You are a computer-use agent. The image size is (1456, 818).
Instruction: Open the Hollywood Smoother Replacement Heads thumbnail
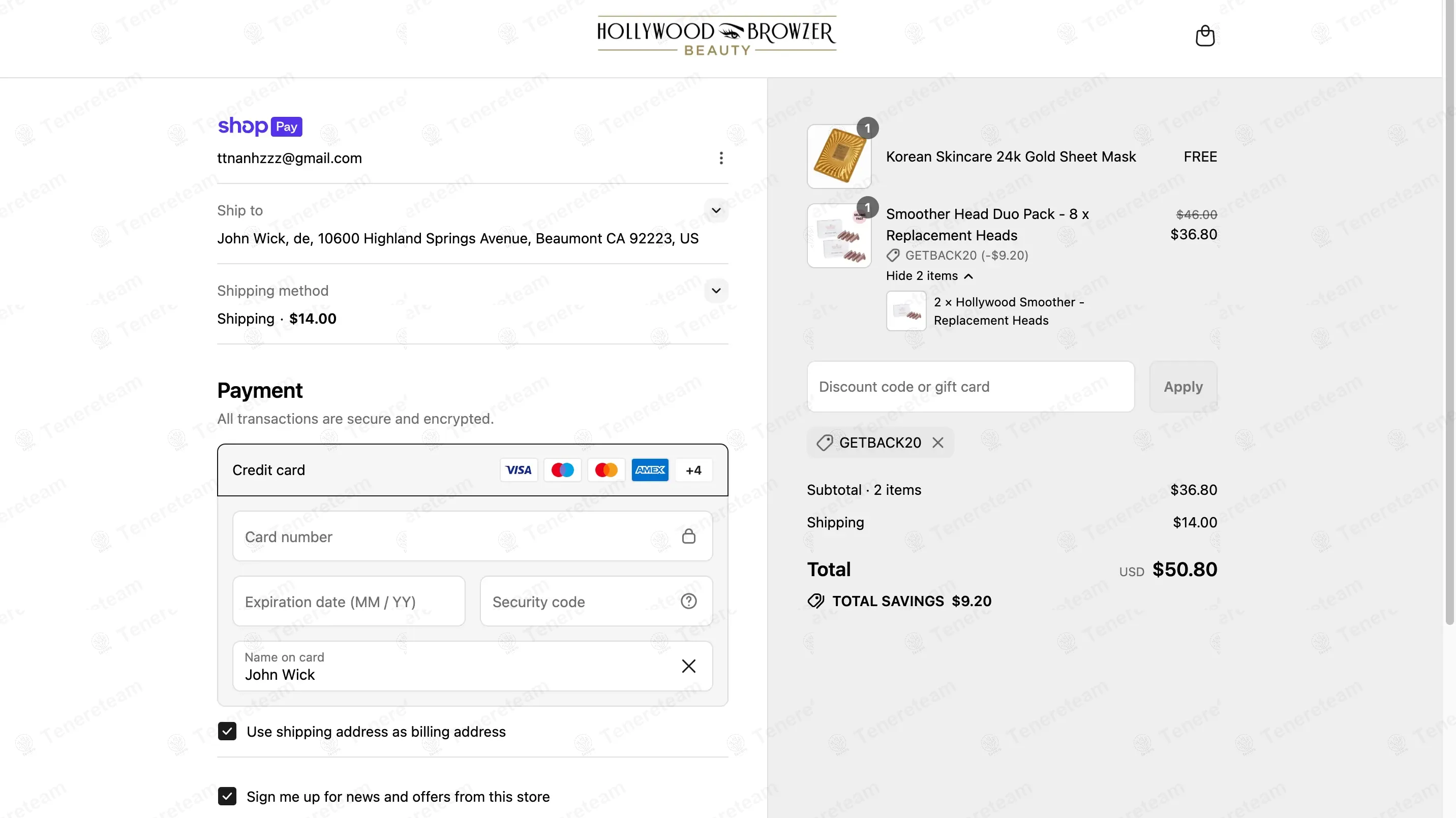click(x=906, y=311)
